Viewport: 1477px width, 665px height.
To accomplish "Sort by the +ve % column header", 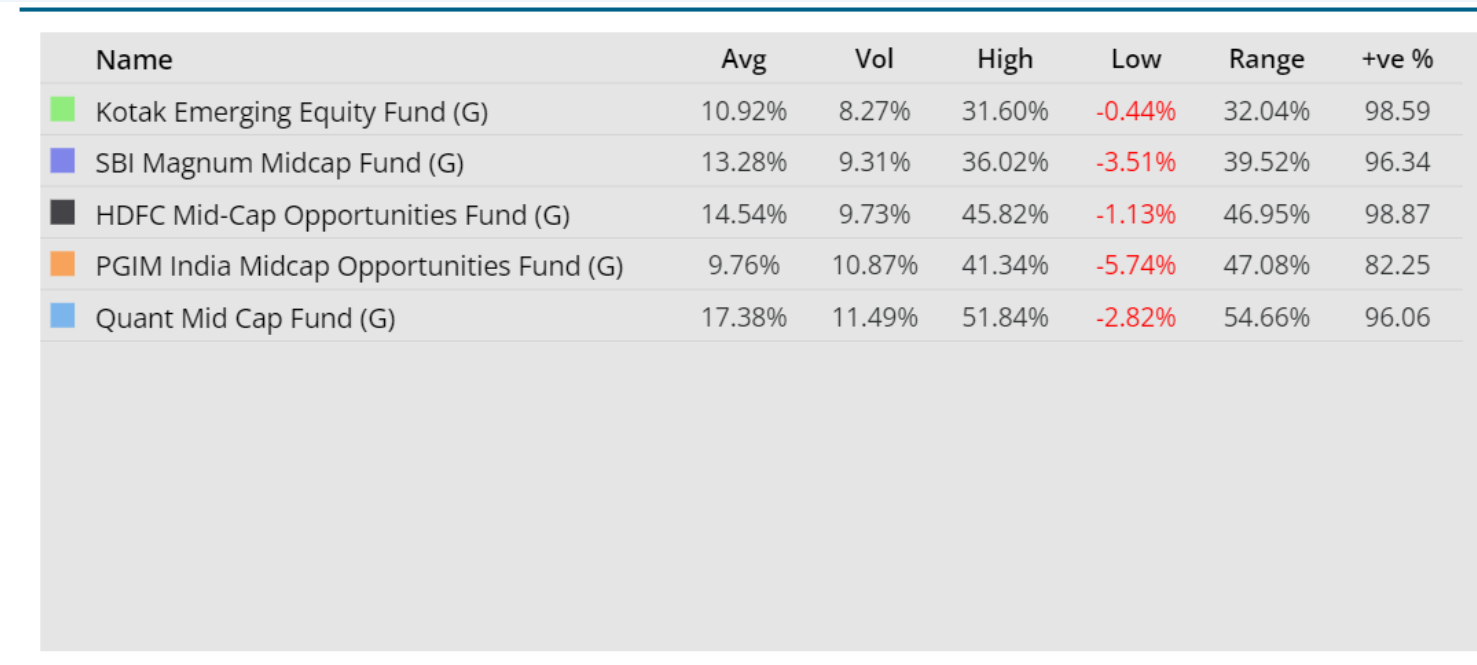I will [1397, 60].
